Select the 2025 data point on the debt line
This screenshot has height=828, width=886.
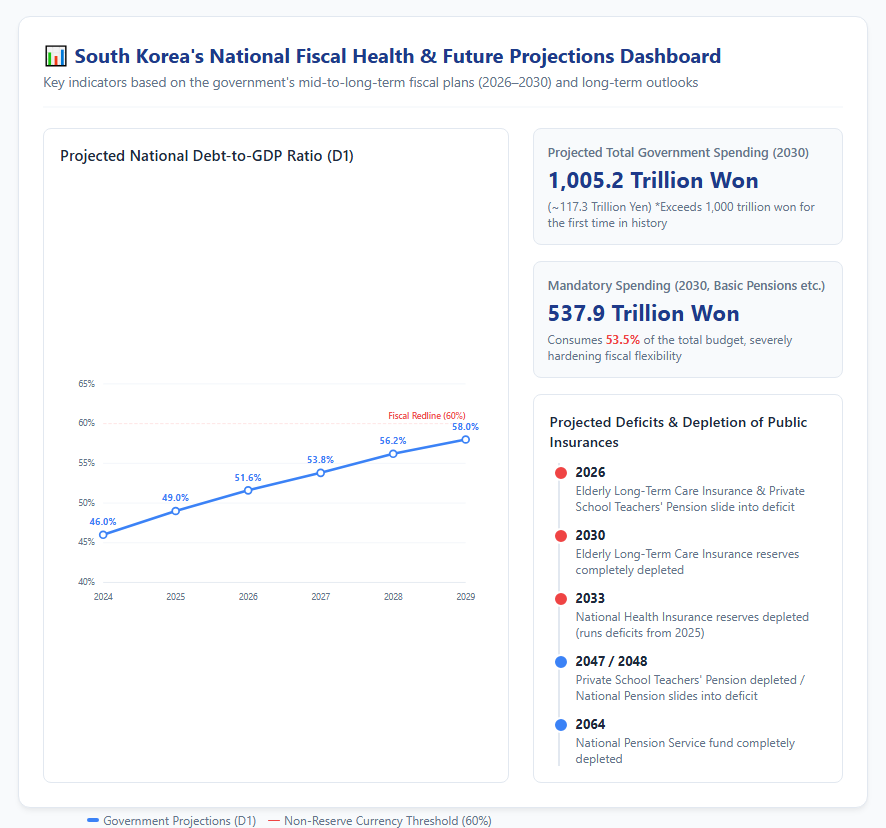tap(176, 511)
